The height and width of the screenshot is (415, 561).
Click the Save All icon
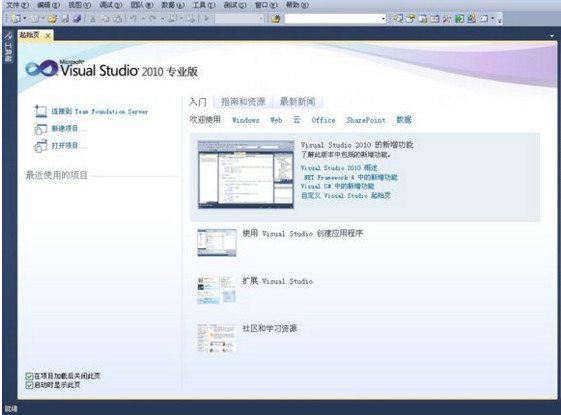(x=77, y=18)
